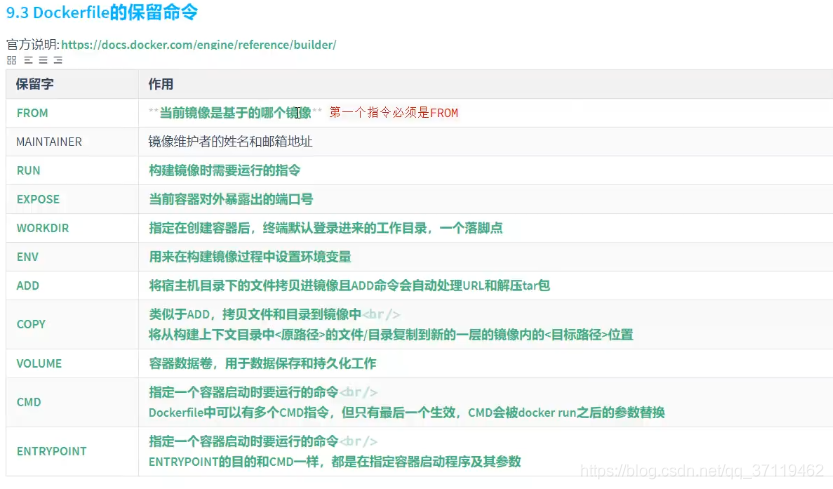Click the '9.3 Dockerfile的保留命令' heading
This screenshot has width=833, height=489.
click(x=102, y=12)
